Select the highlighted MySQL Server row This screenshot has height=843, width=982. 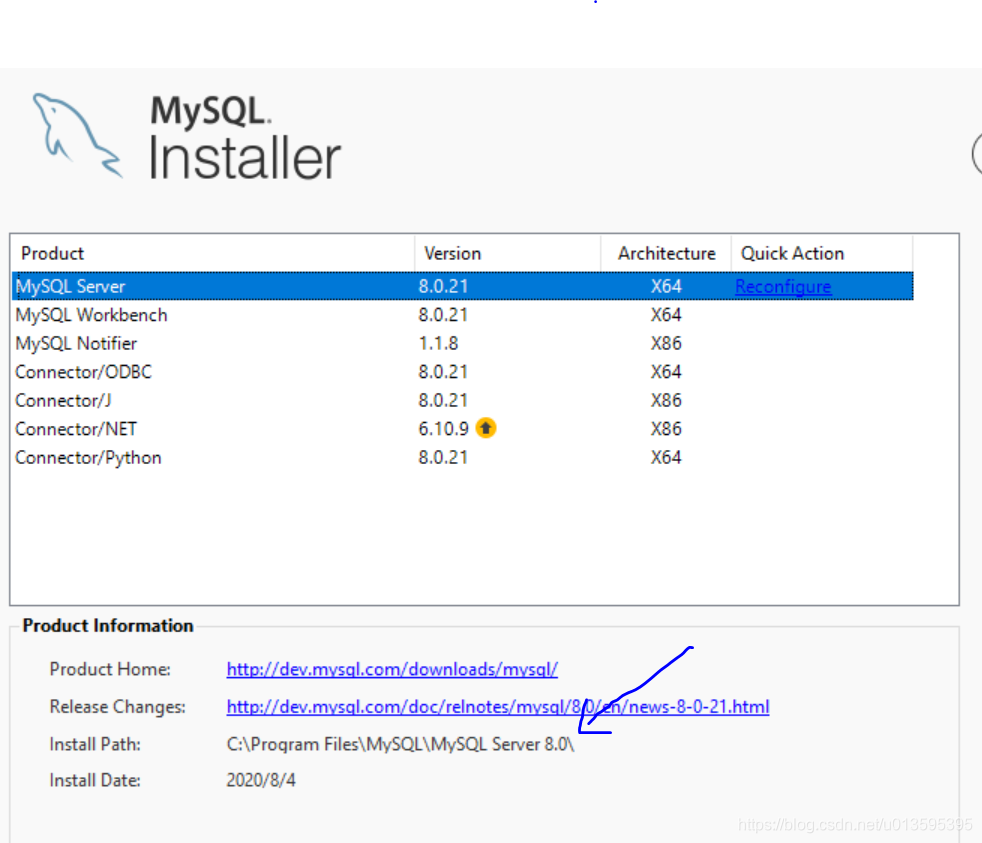tap(300, 286)
